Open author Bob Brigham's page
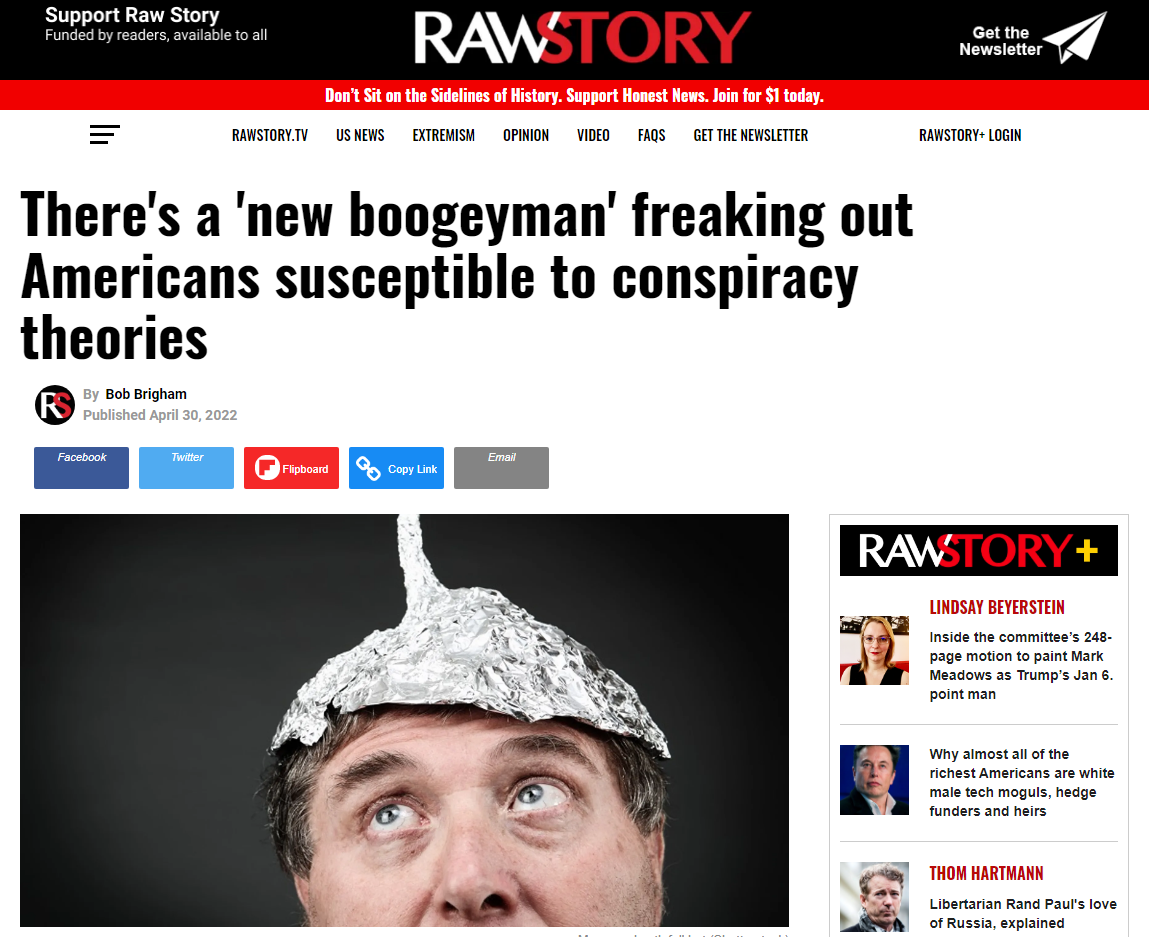Viewport: 1149px width, 937px height. pyautogui.click(x=146, y=394)
